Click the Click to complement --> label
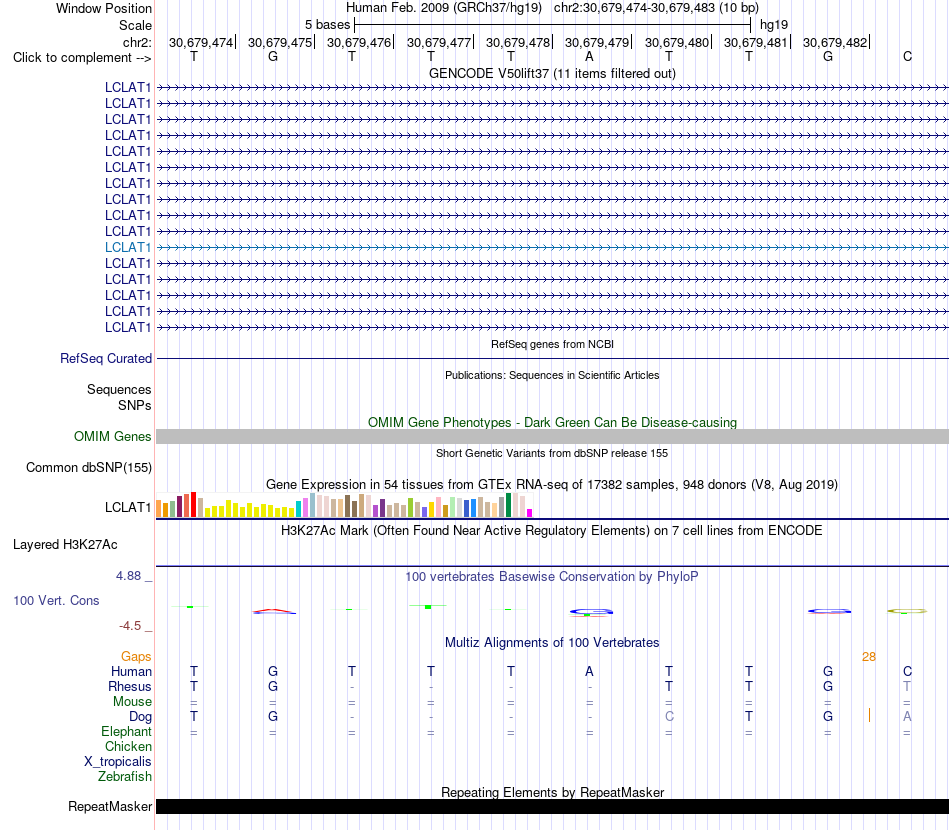950x830 pixels. 82,58
